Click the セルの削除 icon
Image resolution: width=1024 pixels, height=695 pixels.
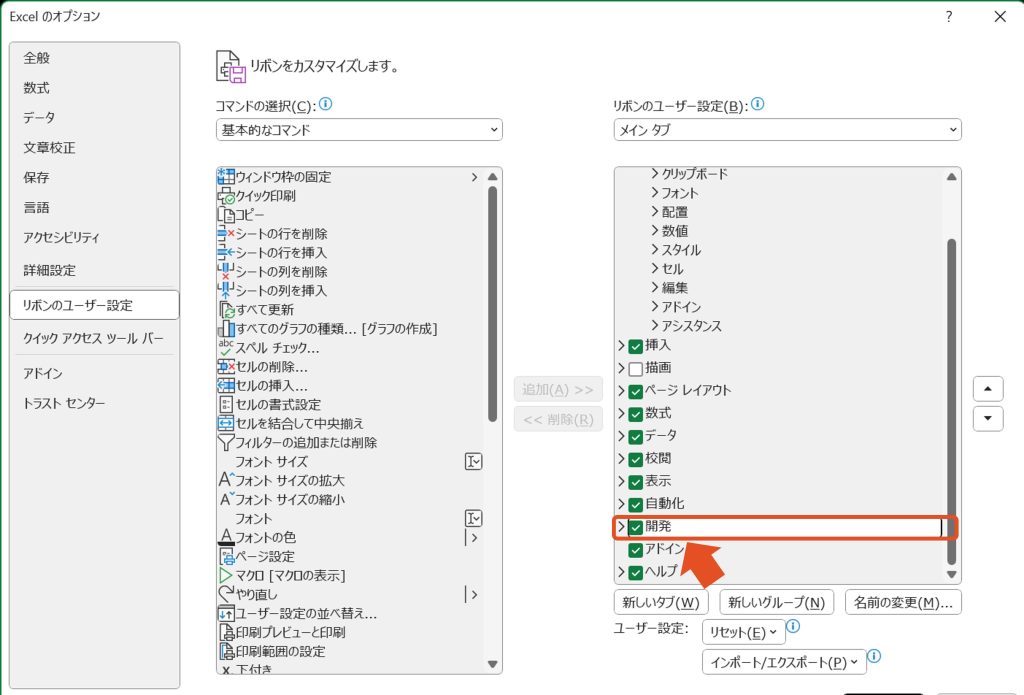[226, 366]
